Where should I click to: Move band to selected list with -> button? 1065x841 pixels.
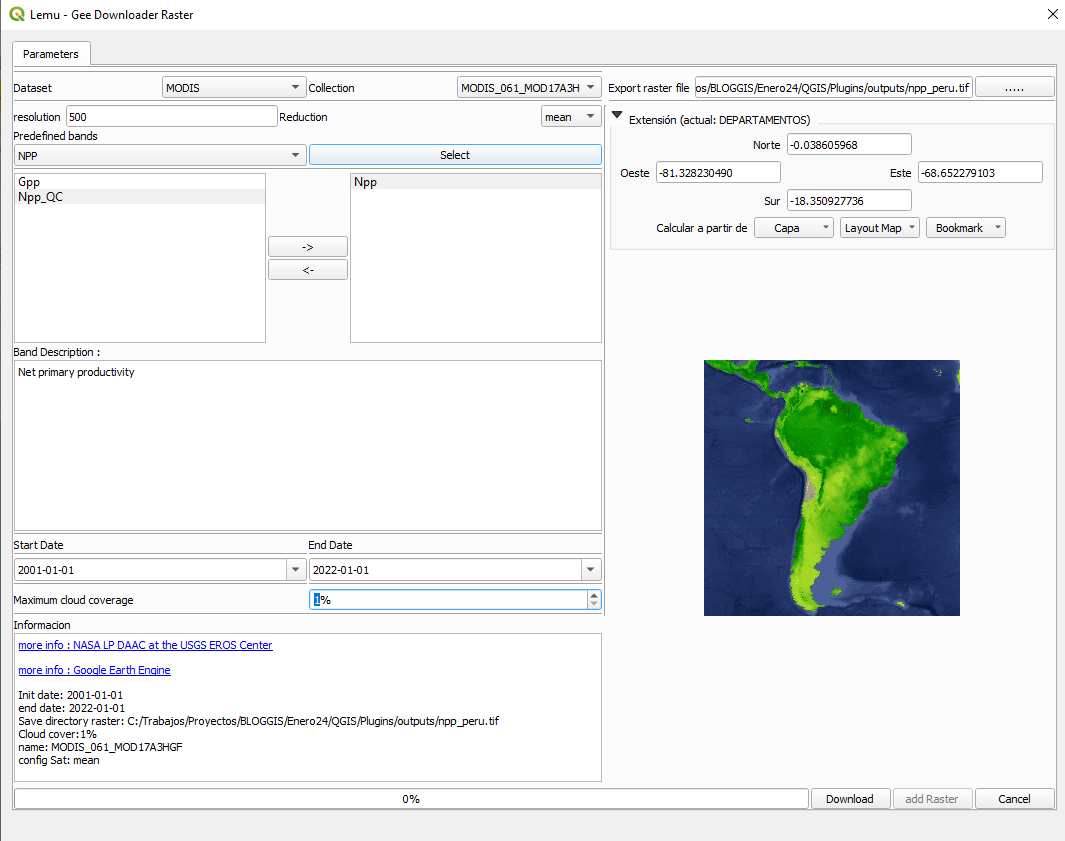308,247
